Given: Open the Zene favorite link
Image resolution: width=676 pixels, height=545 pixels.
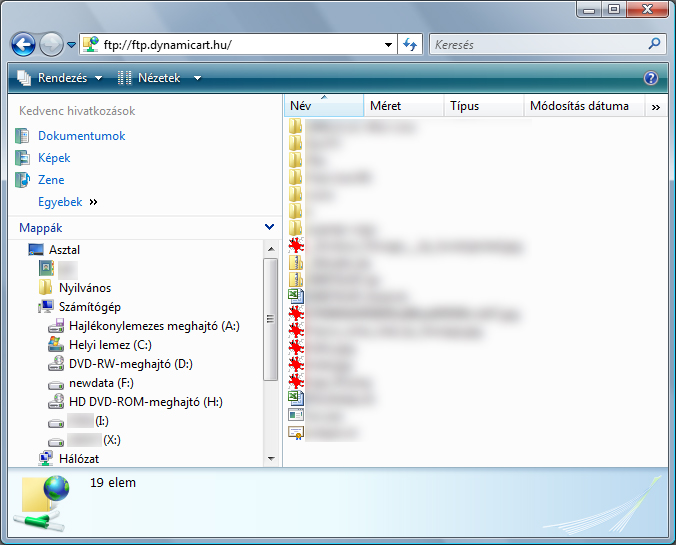Looking at the screenshot, I should 51,180.
